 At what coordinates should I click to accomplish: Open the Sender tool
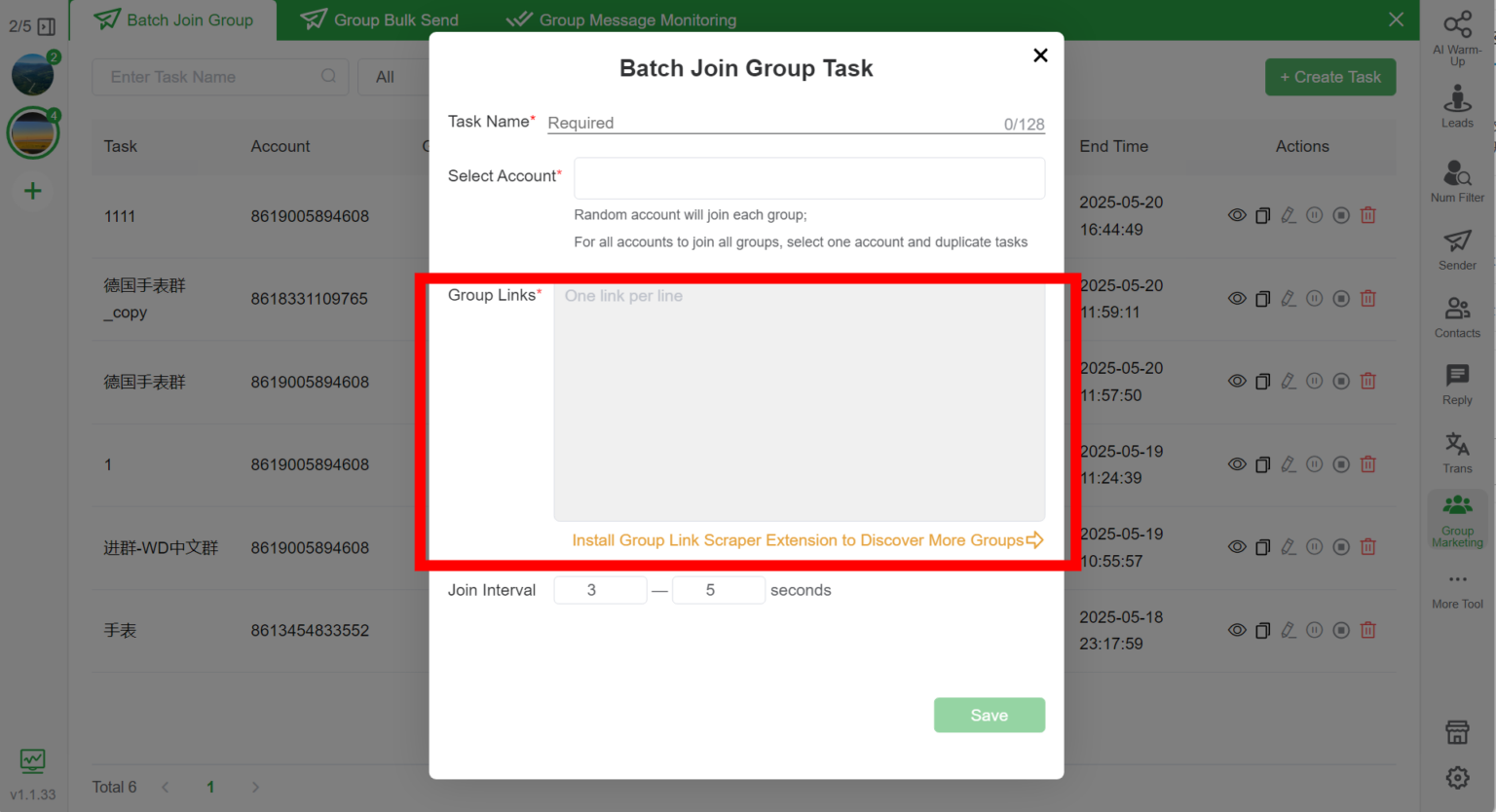pos(1457,249)
